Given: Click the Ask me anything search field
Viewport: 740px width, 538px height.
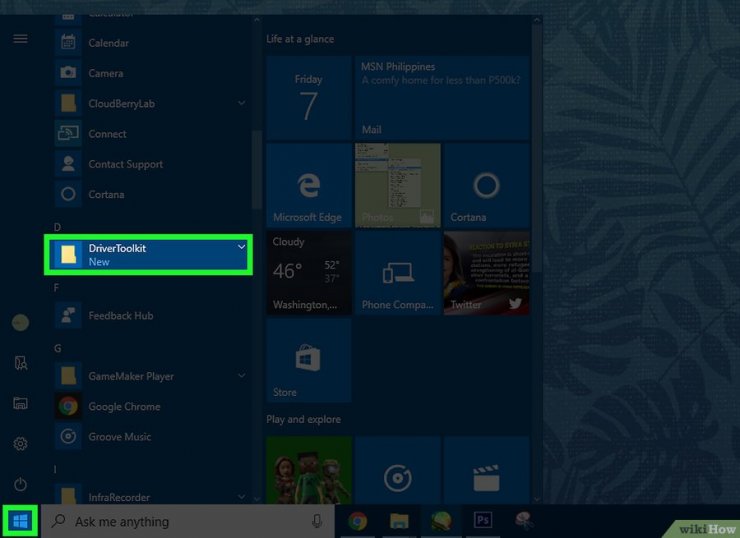Looking at the screenshot, I should tap(180, 521).
